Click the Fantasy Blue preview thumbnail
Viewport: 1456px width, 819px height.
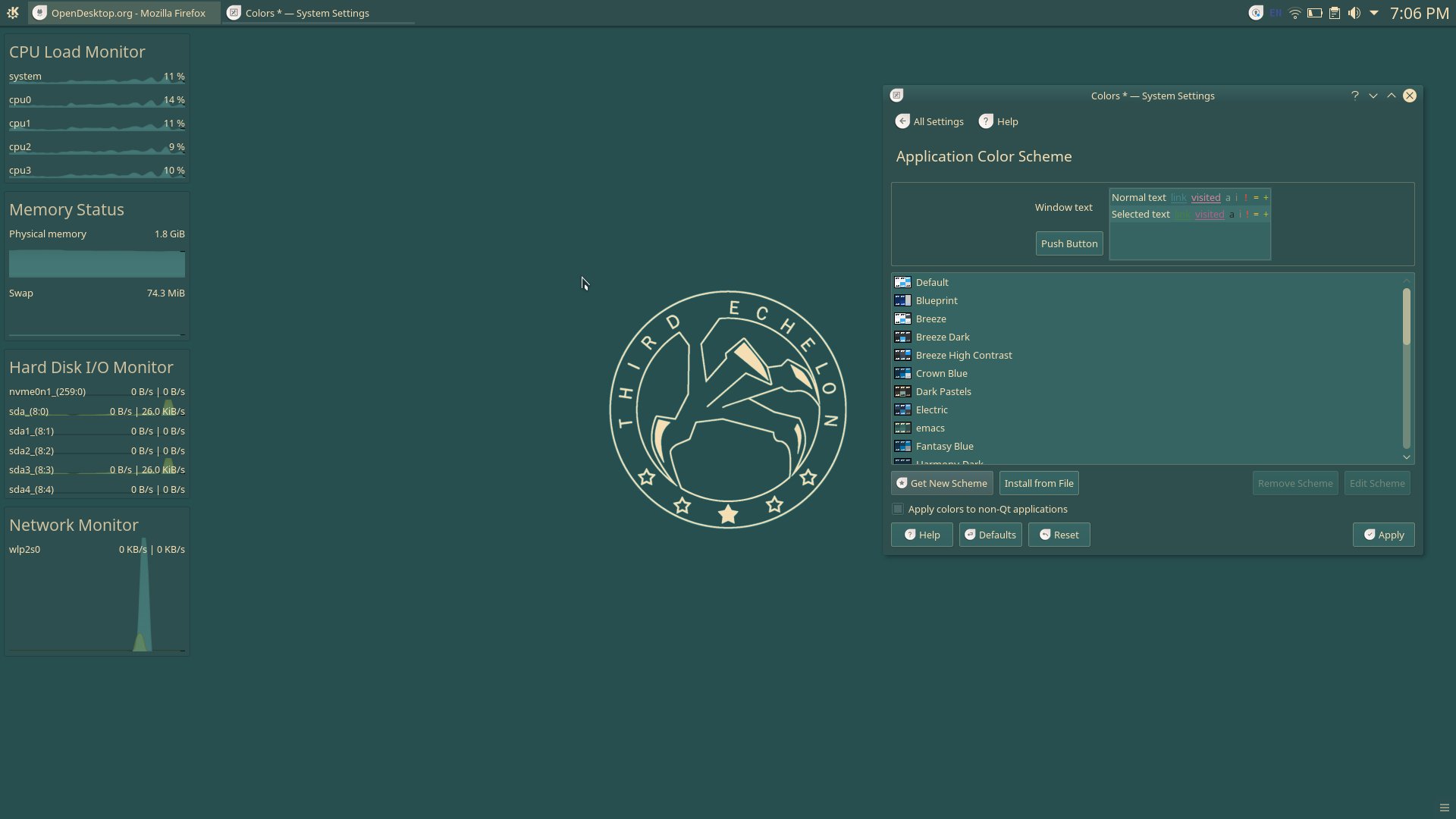(x=902, y=446)
